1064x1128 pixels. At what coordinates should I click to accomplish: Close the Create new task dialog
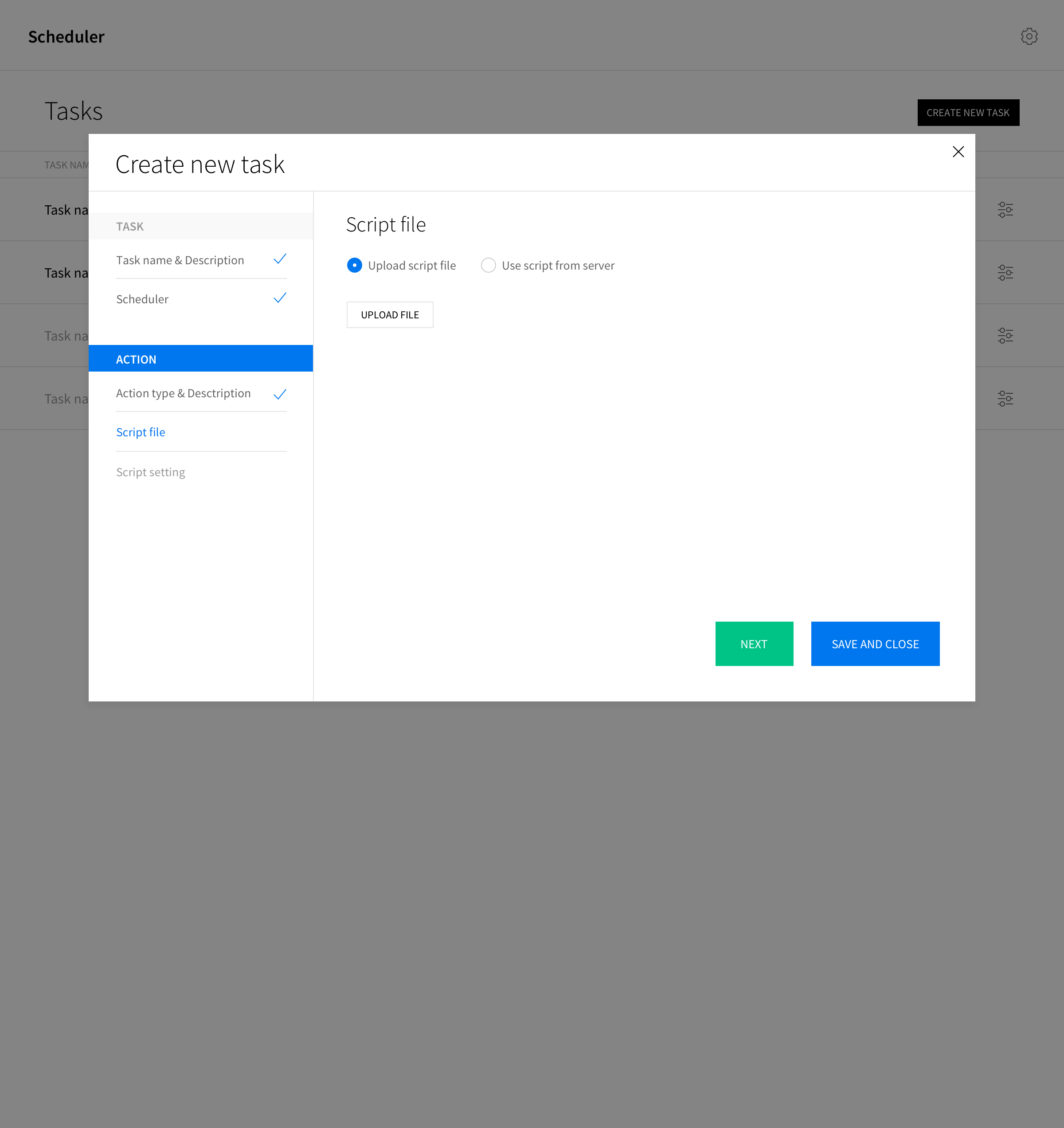(x=958, y=152)
